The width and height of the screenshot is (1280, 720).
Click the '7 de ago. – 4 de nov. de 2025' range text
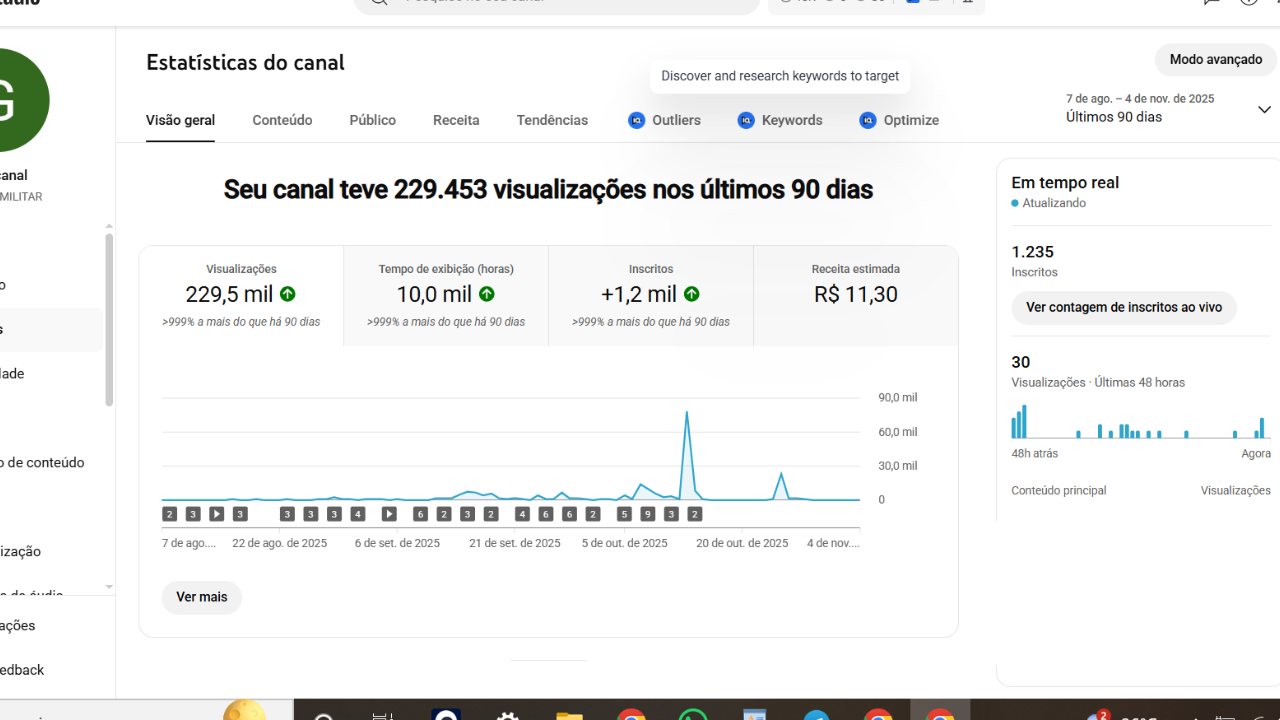pyautogui.click(x=1140, y=99)
